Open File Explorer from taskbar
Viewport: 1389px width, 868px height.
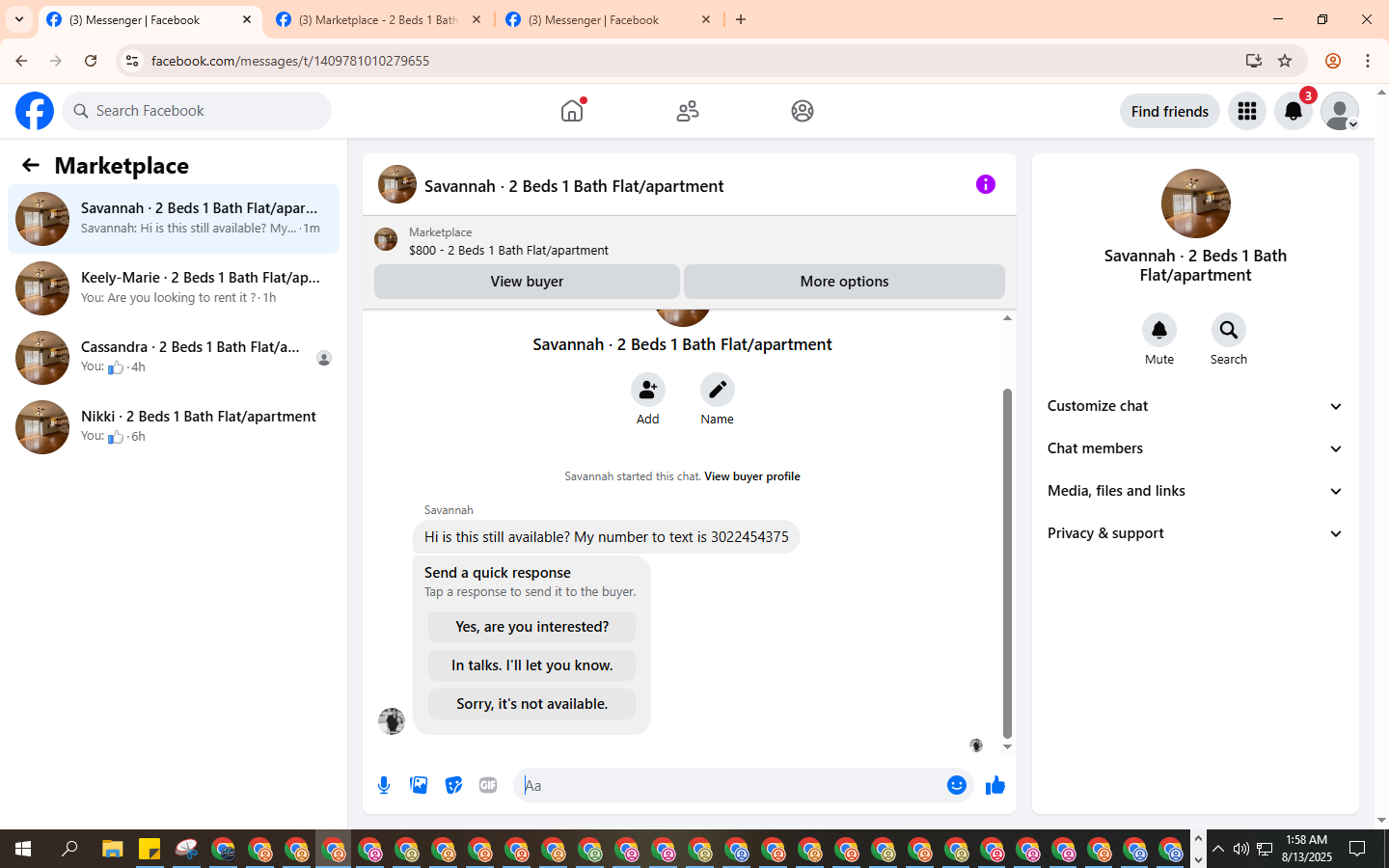coord(113,850)
